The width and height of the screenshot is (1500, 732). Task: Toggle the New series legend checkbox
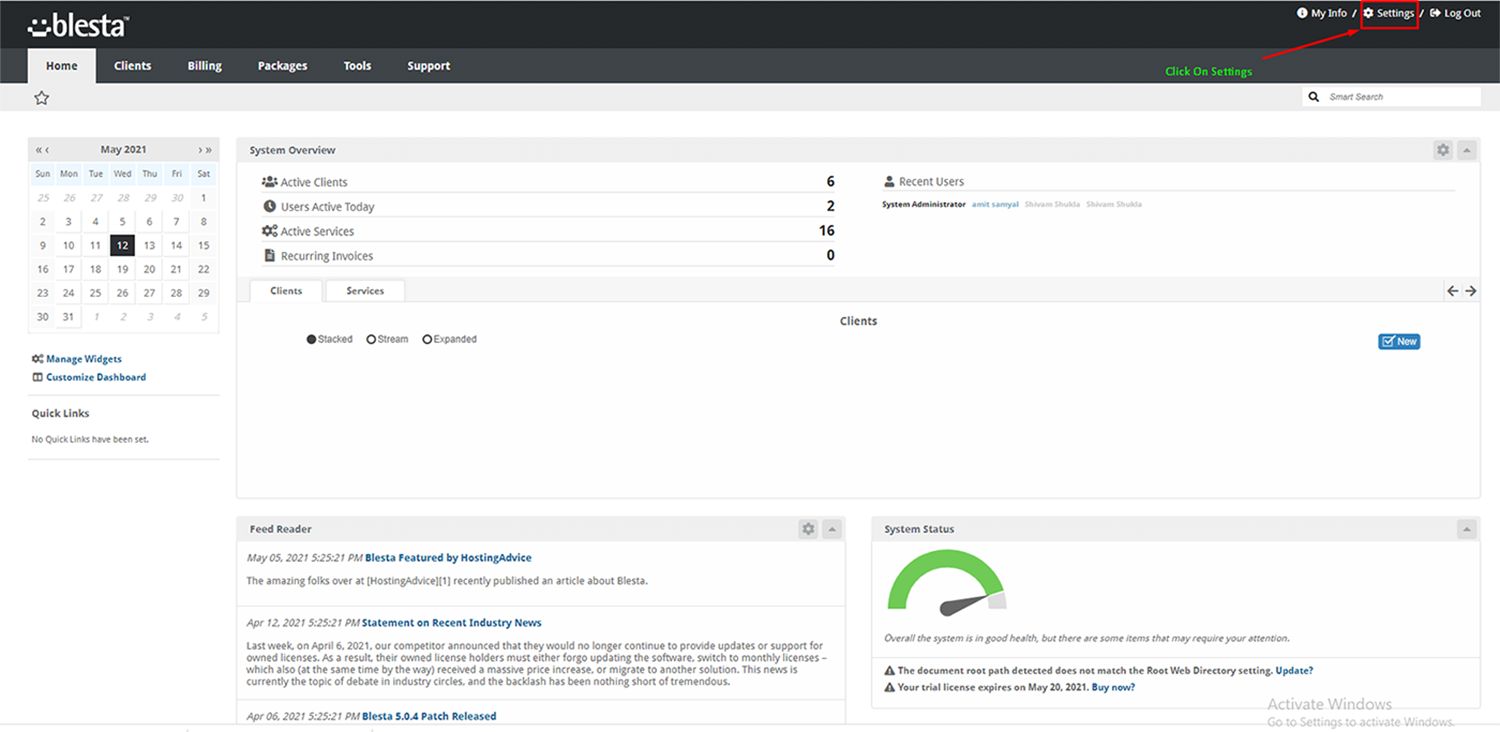[x=1399, y=342]
